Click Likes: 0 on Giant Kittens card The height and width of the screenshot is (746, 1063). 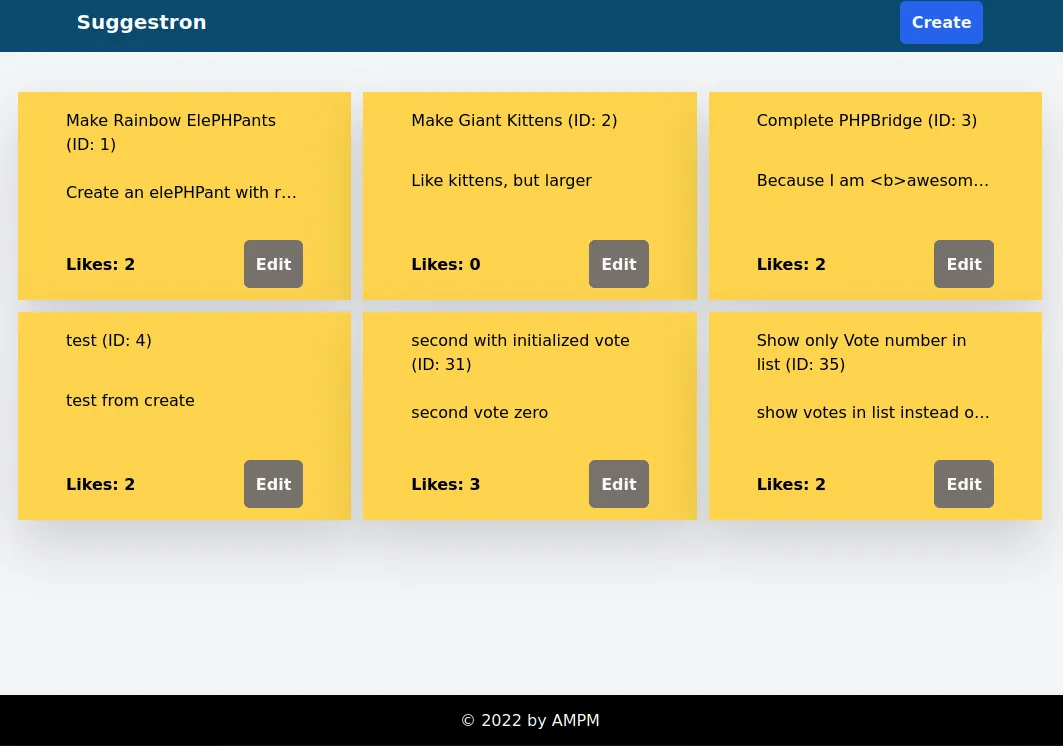pyautogui.click(x=445, y=264)
